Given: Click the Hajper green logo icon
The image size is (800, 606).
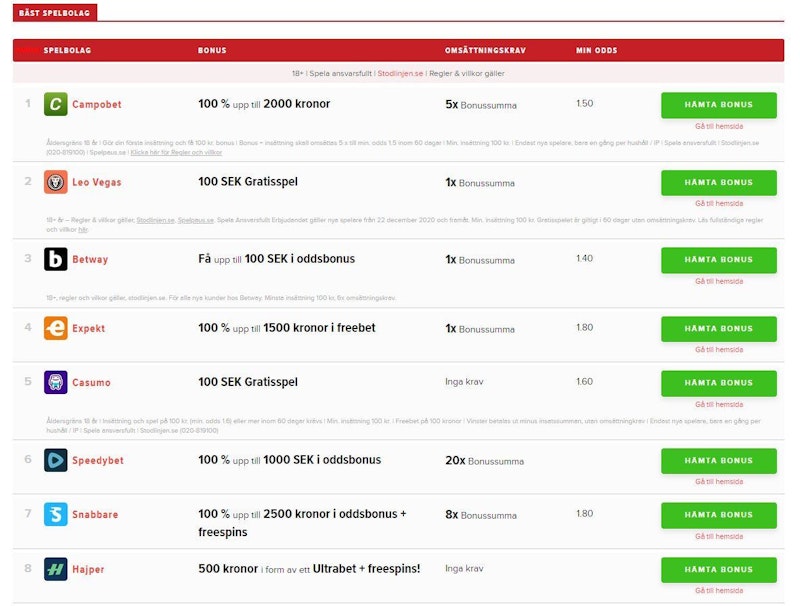Looking at the screenshot, I should [x=56, y=569].
